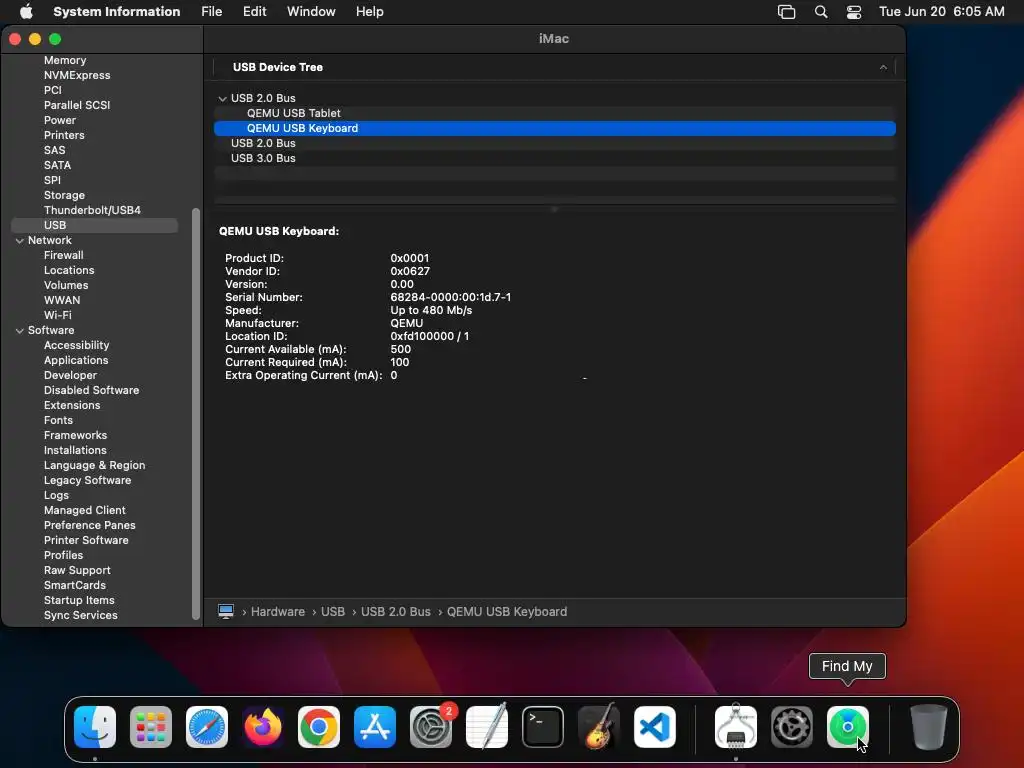
Task: Select Wi-Fi under Network
Action: click(57, 315)
